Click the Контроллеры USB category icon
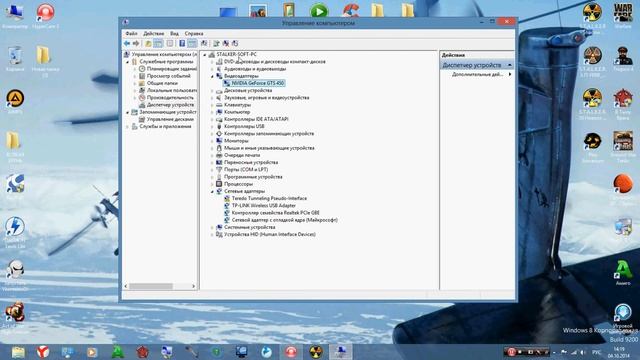The width and height of the screenshot is (640, 360). 219,126
